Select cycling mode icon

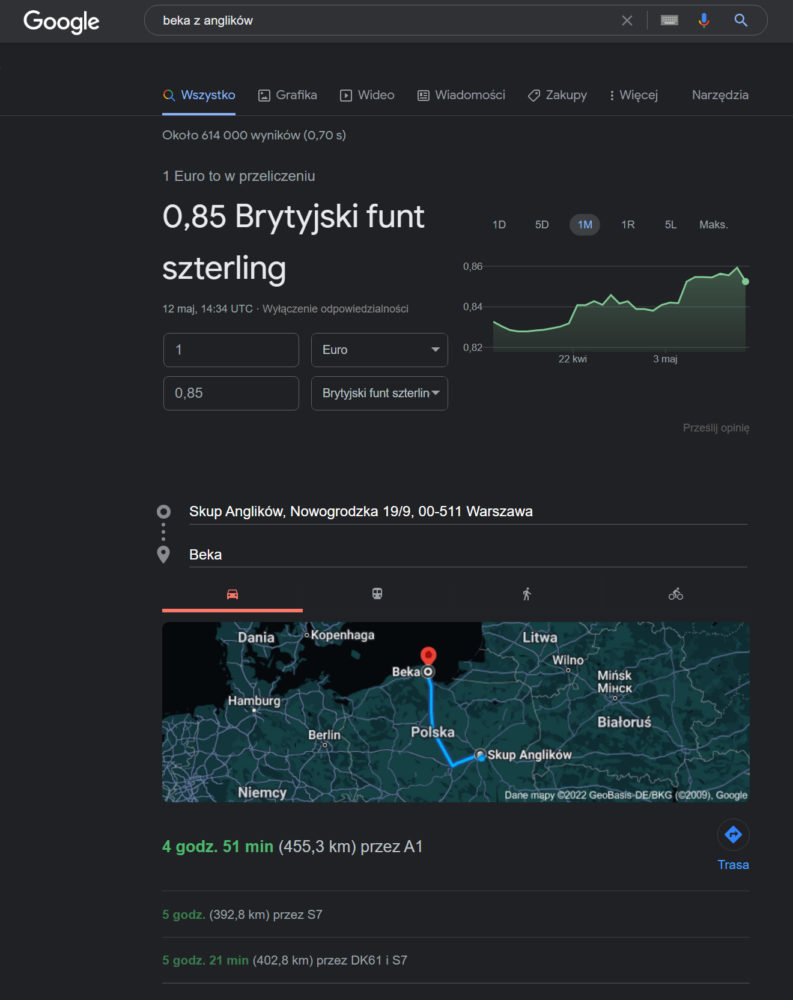click(x=676, y=594)
